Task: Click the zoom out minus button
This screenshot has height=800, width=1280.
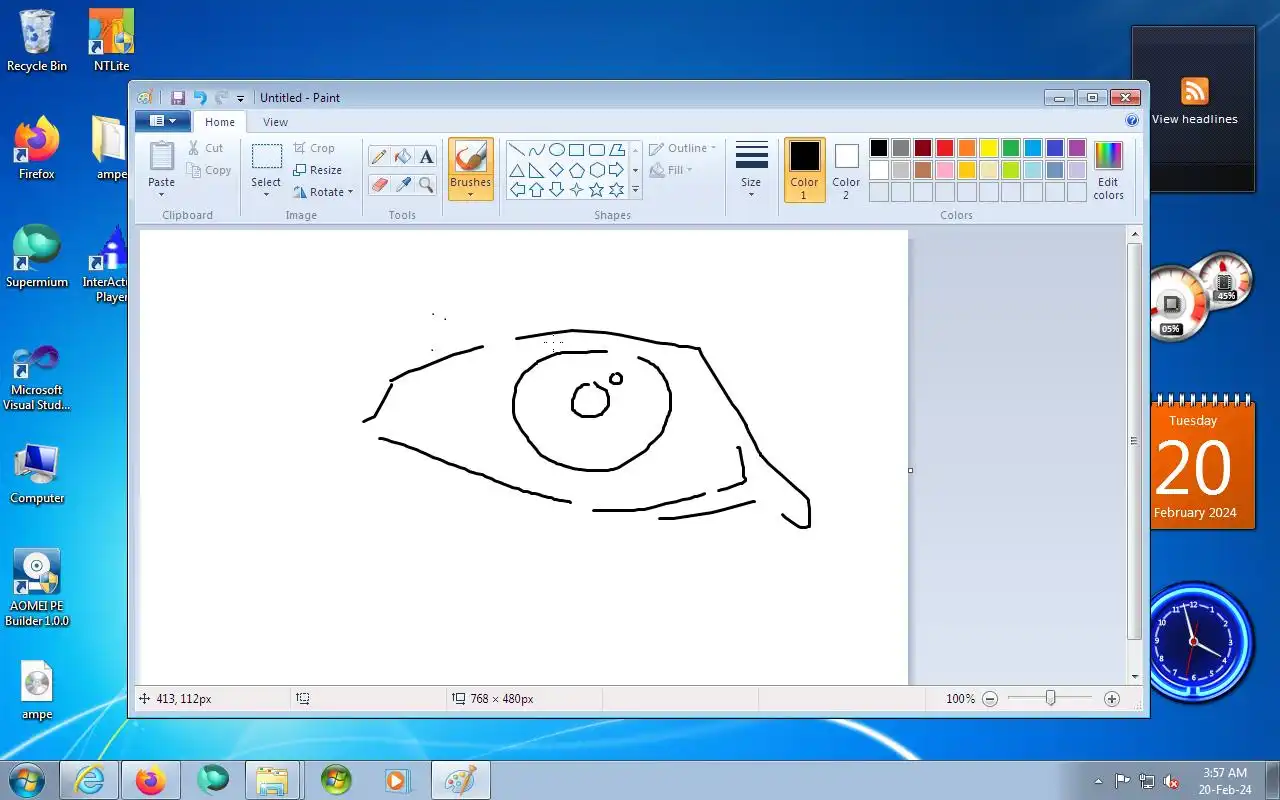Action: (990, 699)
